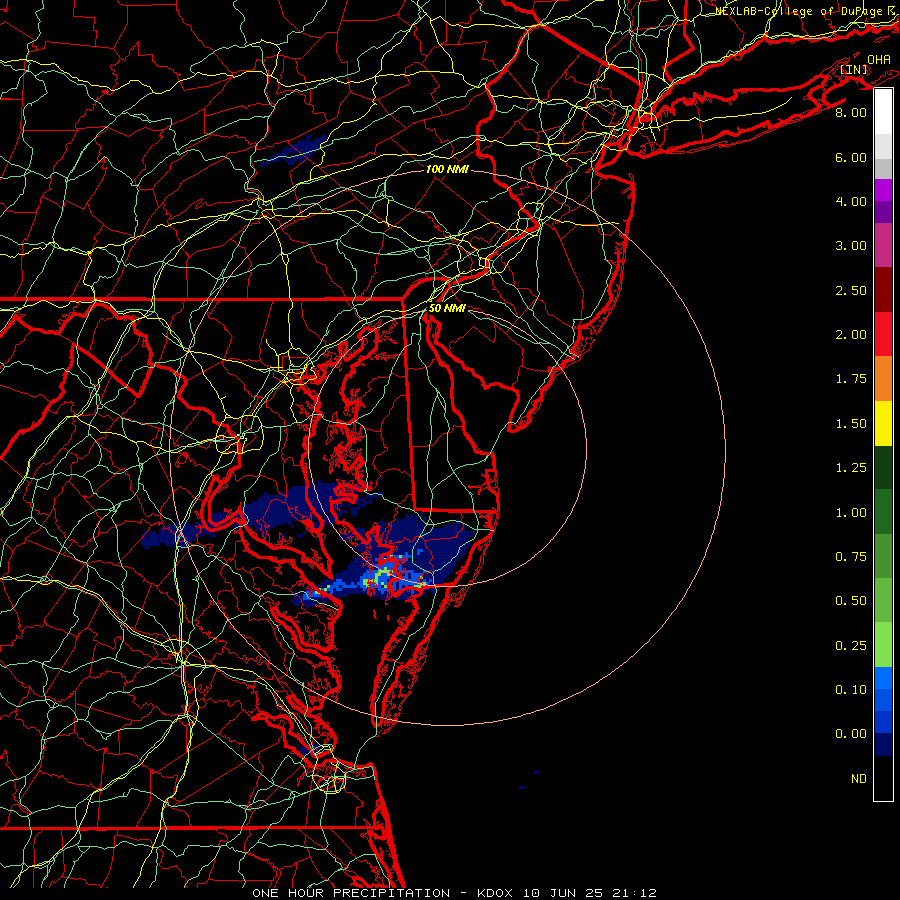Click the 1.50 scale label
This screenshot has height=900, width=900.
click(851, 424)
